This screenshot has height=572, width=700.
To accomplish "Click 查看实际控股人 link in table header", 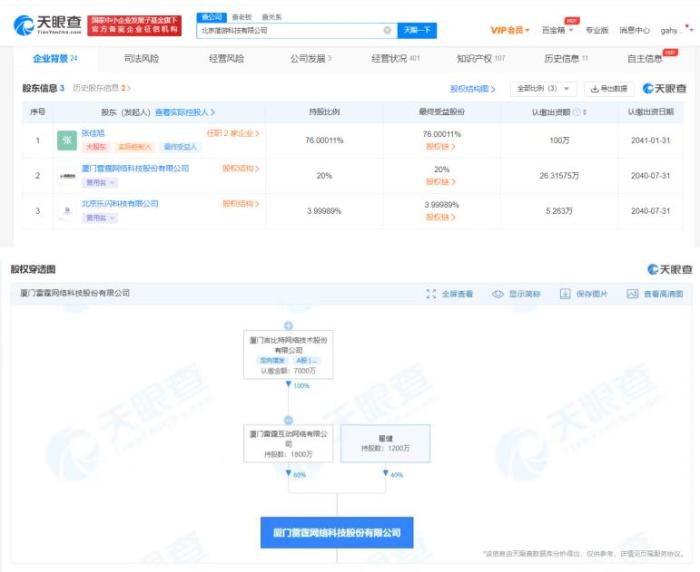I will click(185, 113).
